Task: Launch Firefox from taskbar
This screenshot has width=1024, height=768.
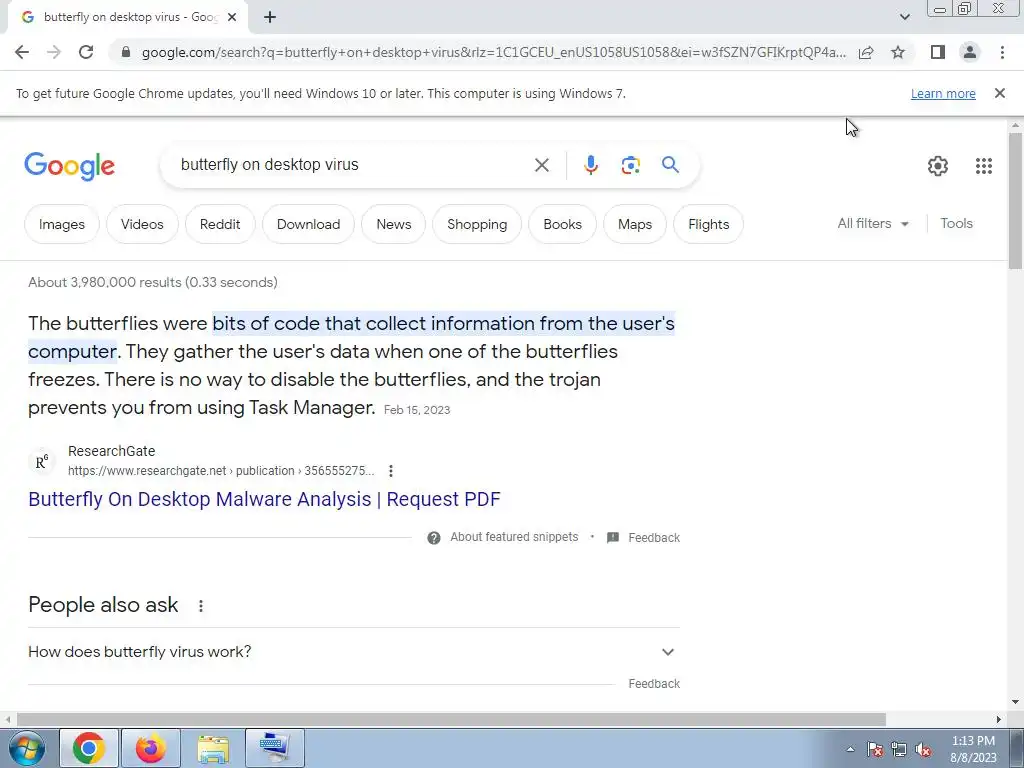Action: [150, 748]
